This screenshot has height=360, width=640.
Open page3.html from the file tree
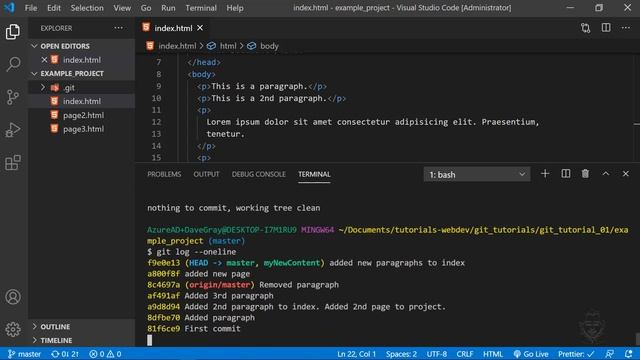pos(82,129)
